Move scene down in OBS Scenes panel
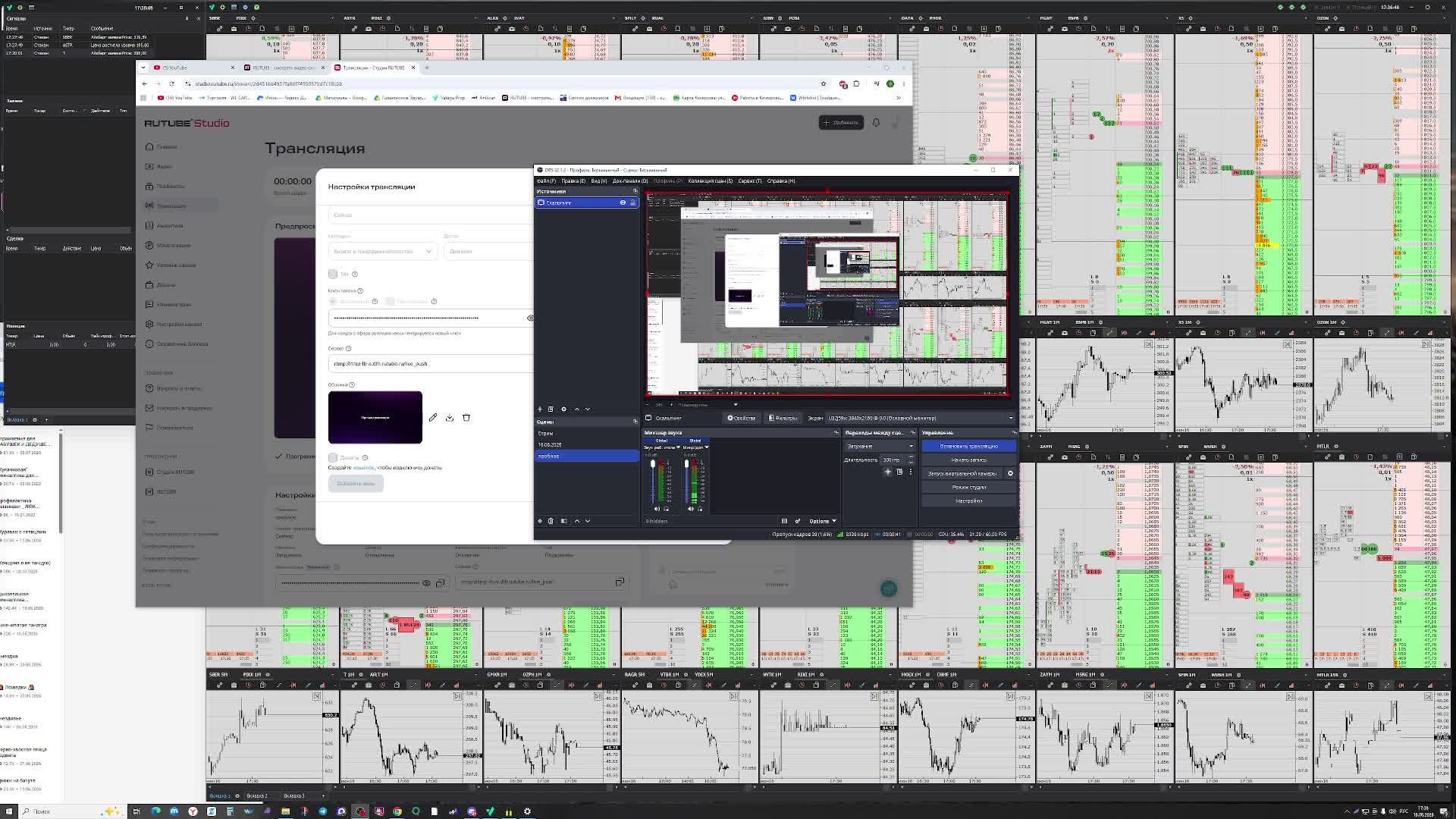This screenshot has width=1456, height=819. pos(588,521)
